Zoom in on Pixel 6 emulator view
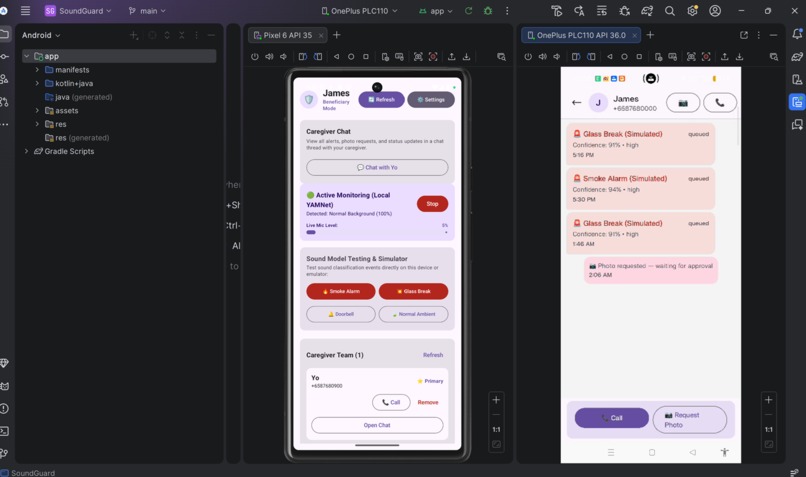806x477 pixels. click(496, 399)
